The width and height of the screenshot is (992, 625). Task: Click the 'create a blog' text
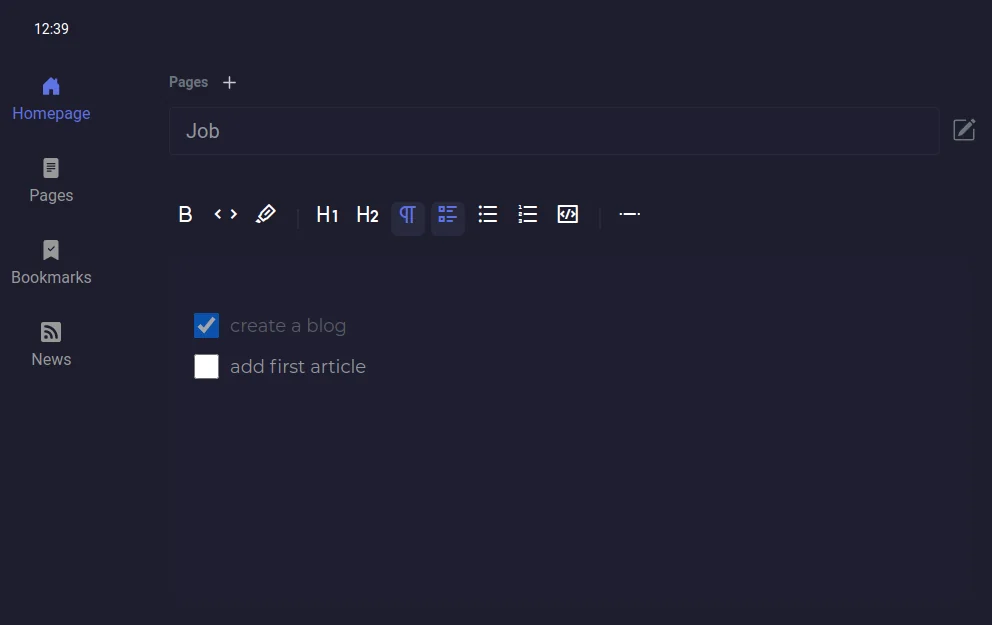(x=288, y=326)
